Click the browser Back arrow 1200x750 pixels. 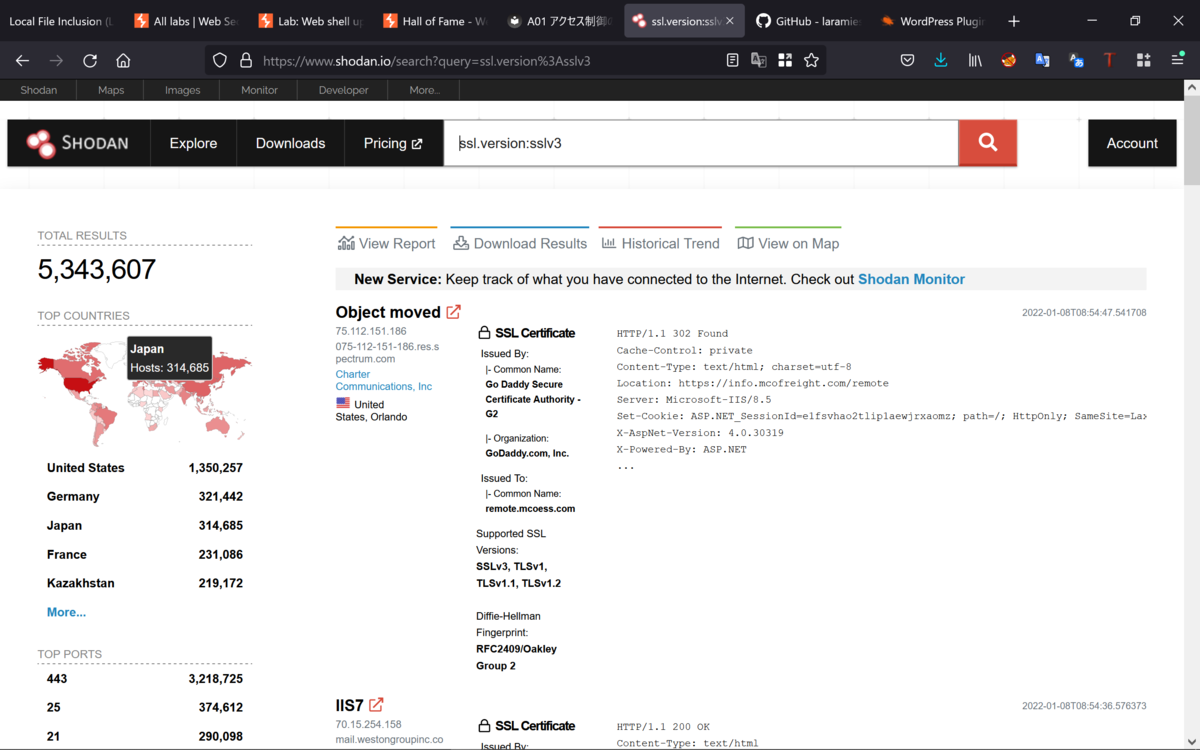point(22,61)
